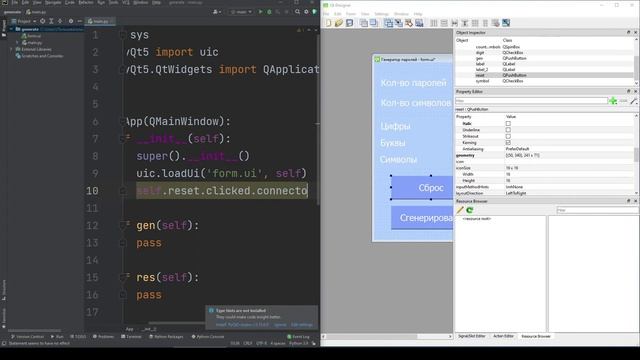Click the install type hints link in notification
Viewport: 640px width, 360px height.
(x=242, y=325)
